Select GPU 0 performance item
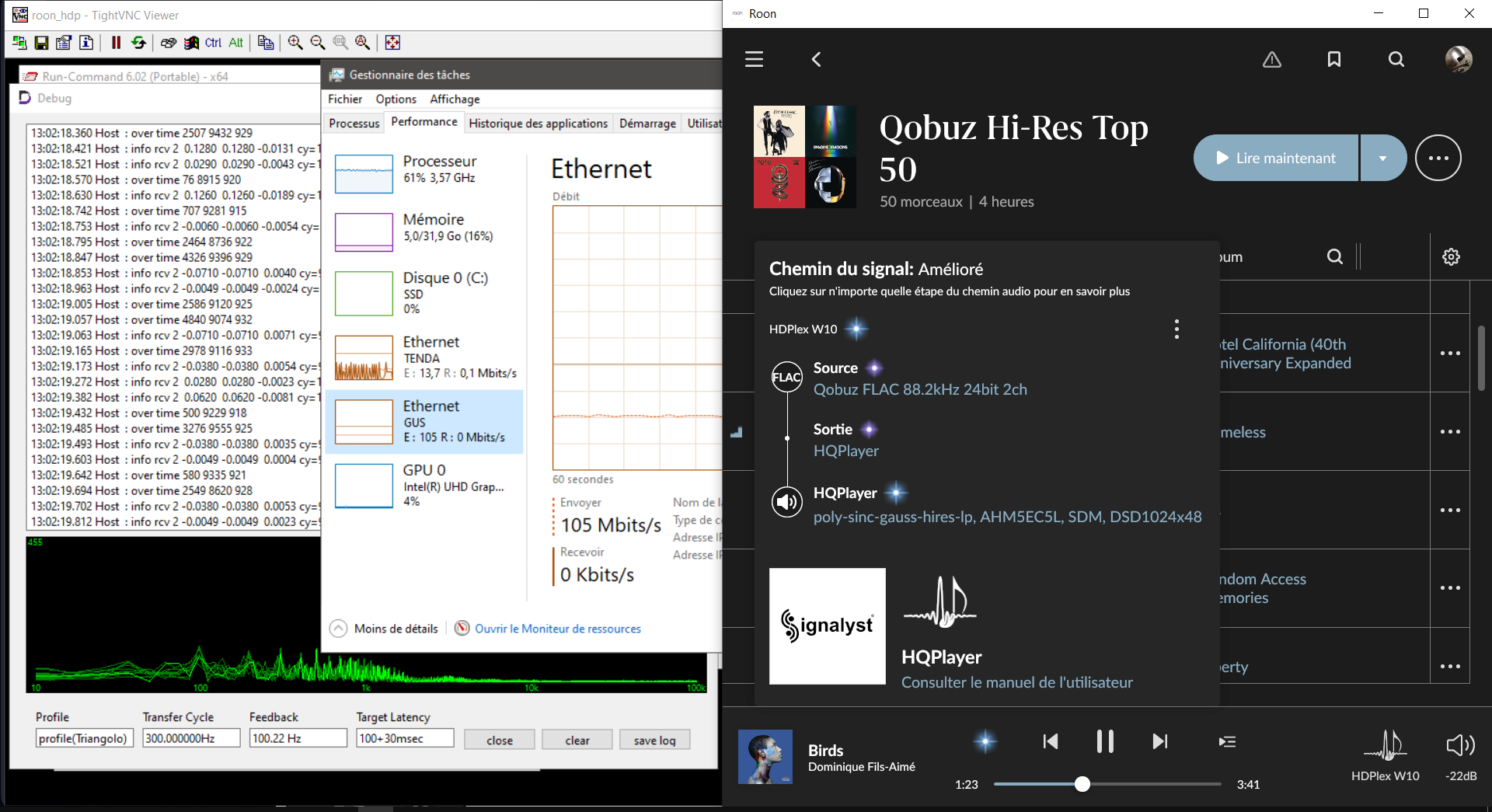Screen dimensions: 1492x812 coord(424,485)
